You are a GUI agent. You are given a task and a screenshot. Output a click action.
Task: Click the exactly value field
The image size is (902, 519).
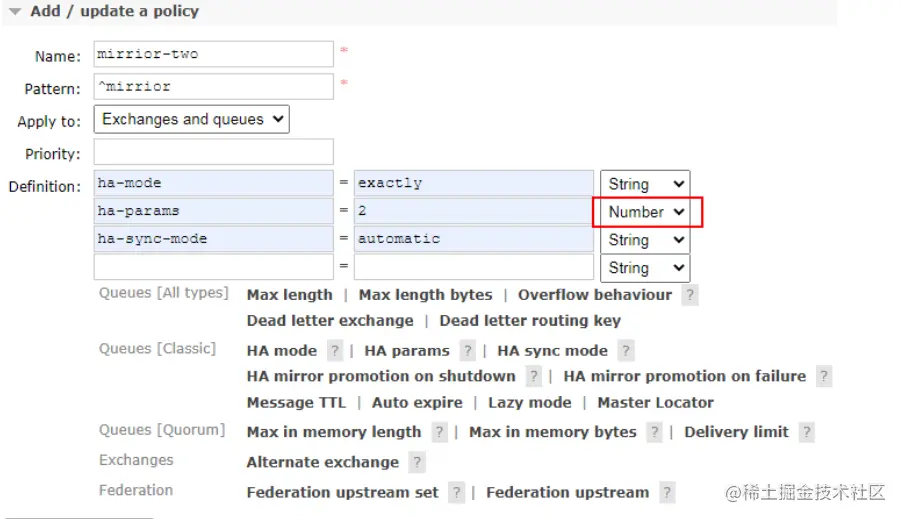tap(474, 183)
